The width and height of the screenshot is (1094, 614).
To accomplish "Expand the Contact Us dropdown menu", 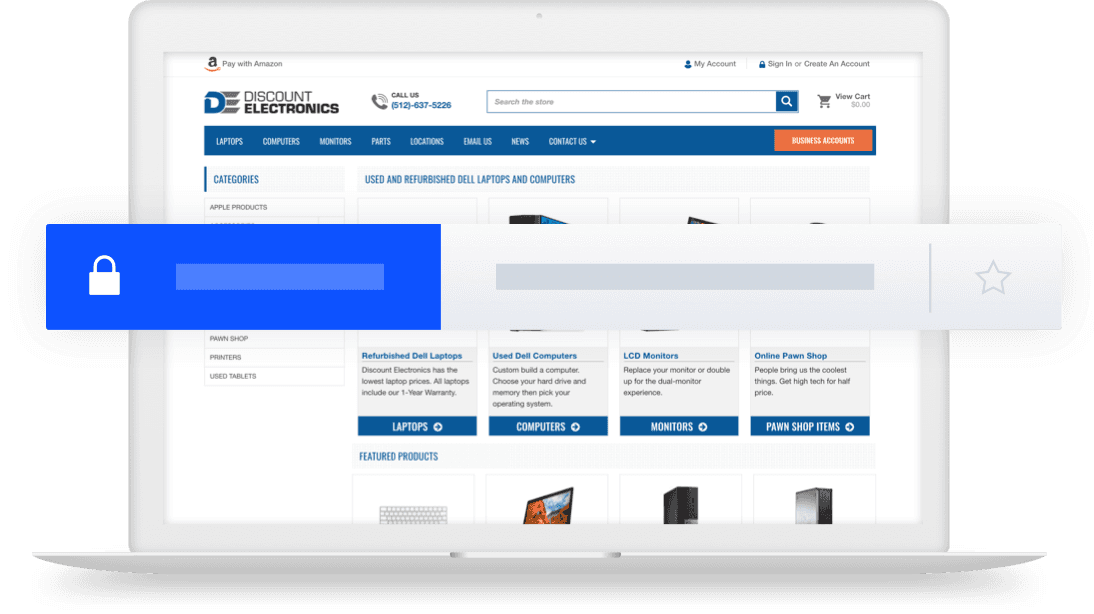I will pos(571,141).
